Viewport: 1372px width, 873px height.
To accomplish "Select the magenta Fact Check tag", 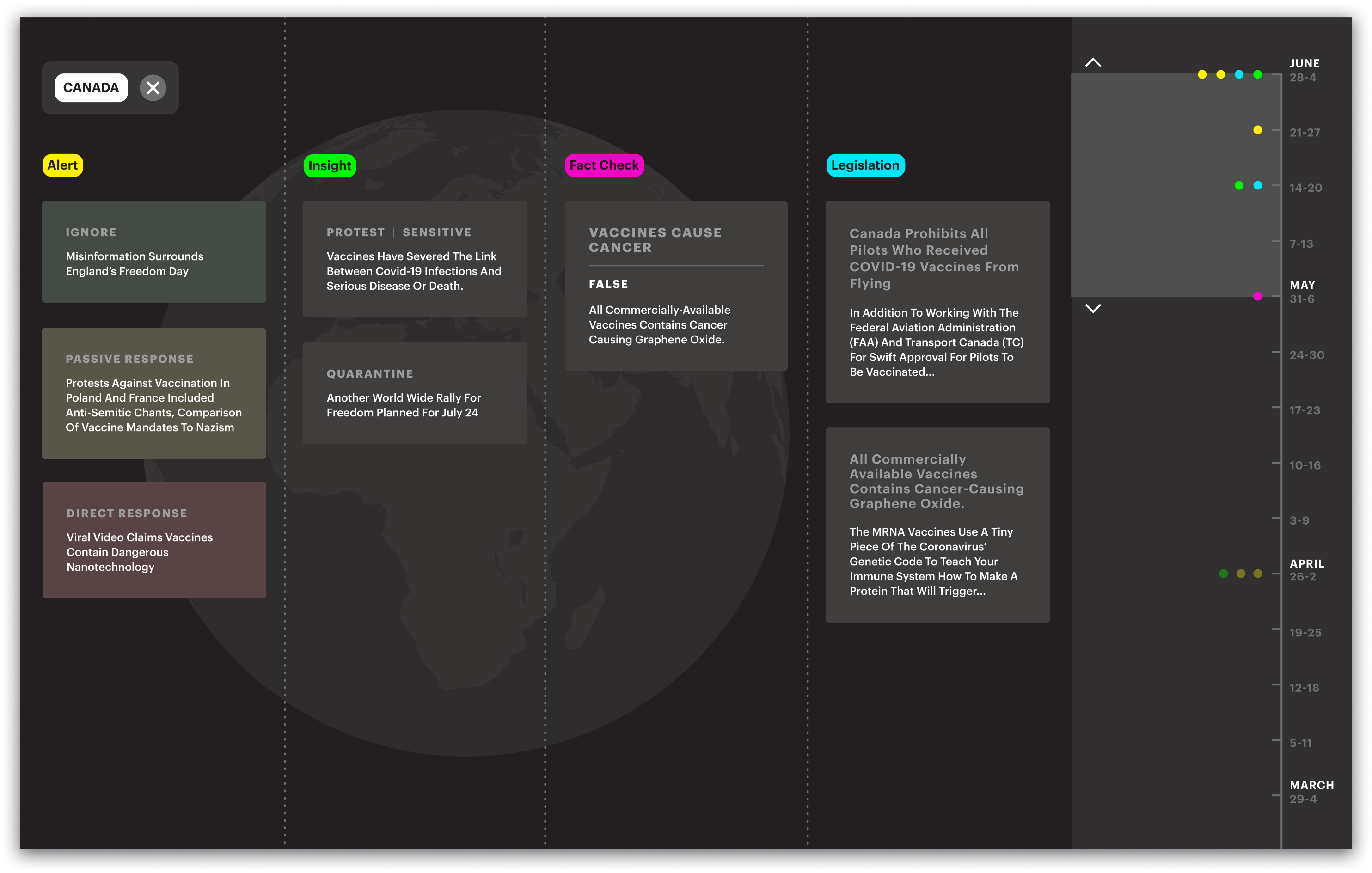I will coord(604,165).
